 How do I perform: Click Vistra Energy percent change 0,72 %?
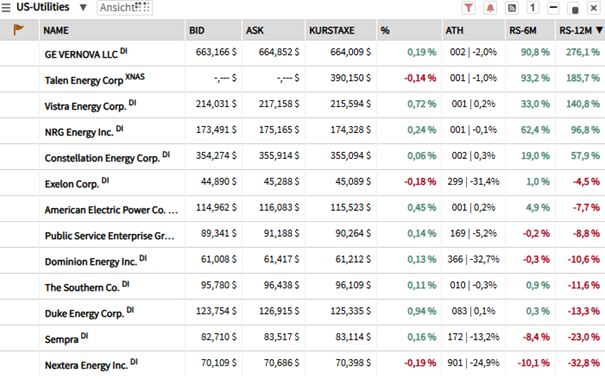pos(422,104)
